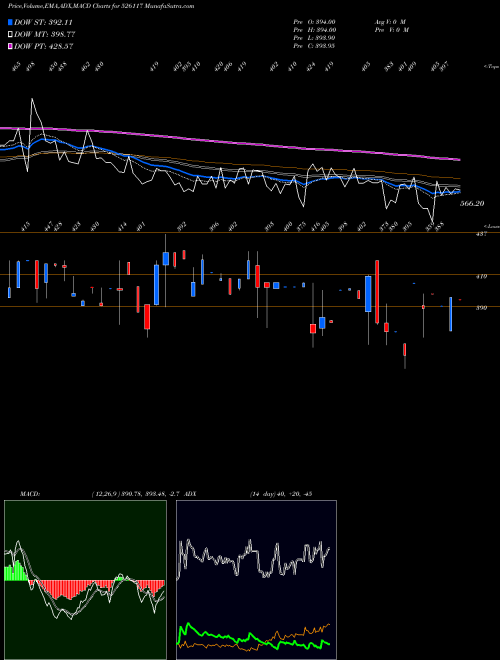Click inside the green MACD histogram chart
Screen dimensions: 500x660
(x=85, y=580)
